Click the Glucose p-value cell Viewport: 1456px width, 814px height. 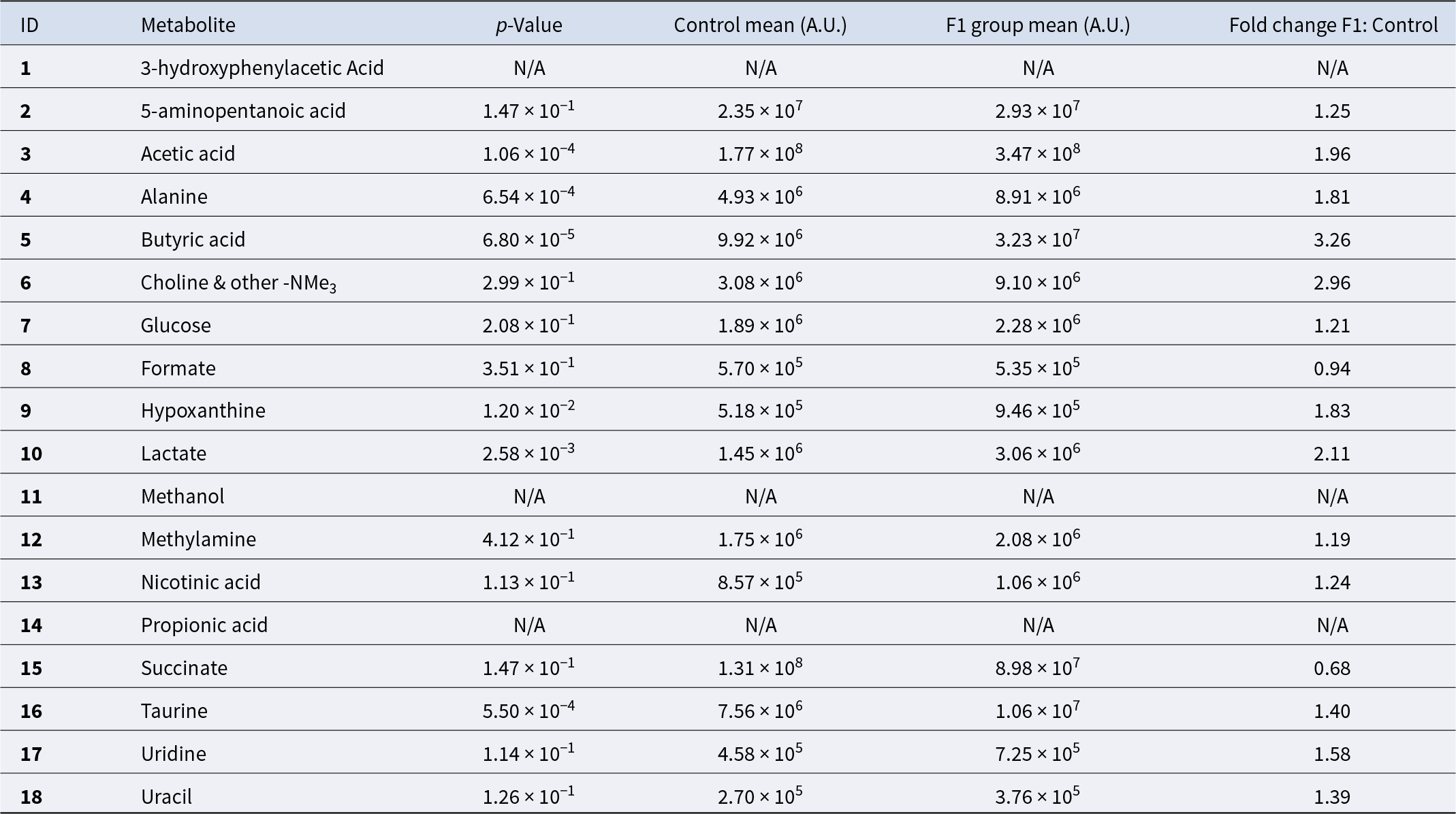[528, 325]
